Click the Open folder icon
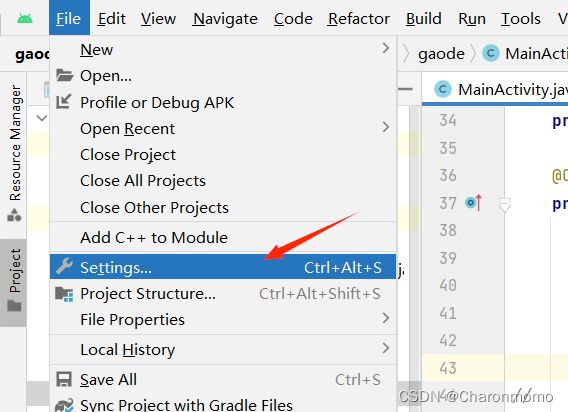Viewport: 568px width, 412px height. point(64,75)
